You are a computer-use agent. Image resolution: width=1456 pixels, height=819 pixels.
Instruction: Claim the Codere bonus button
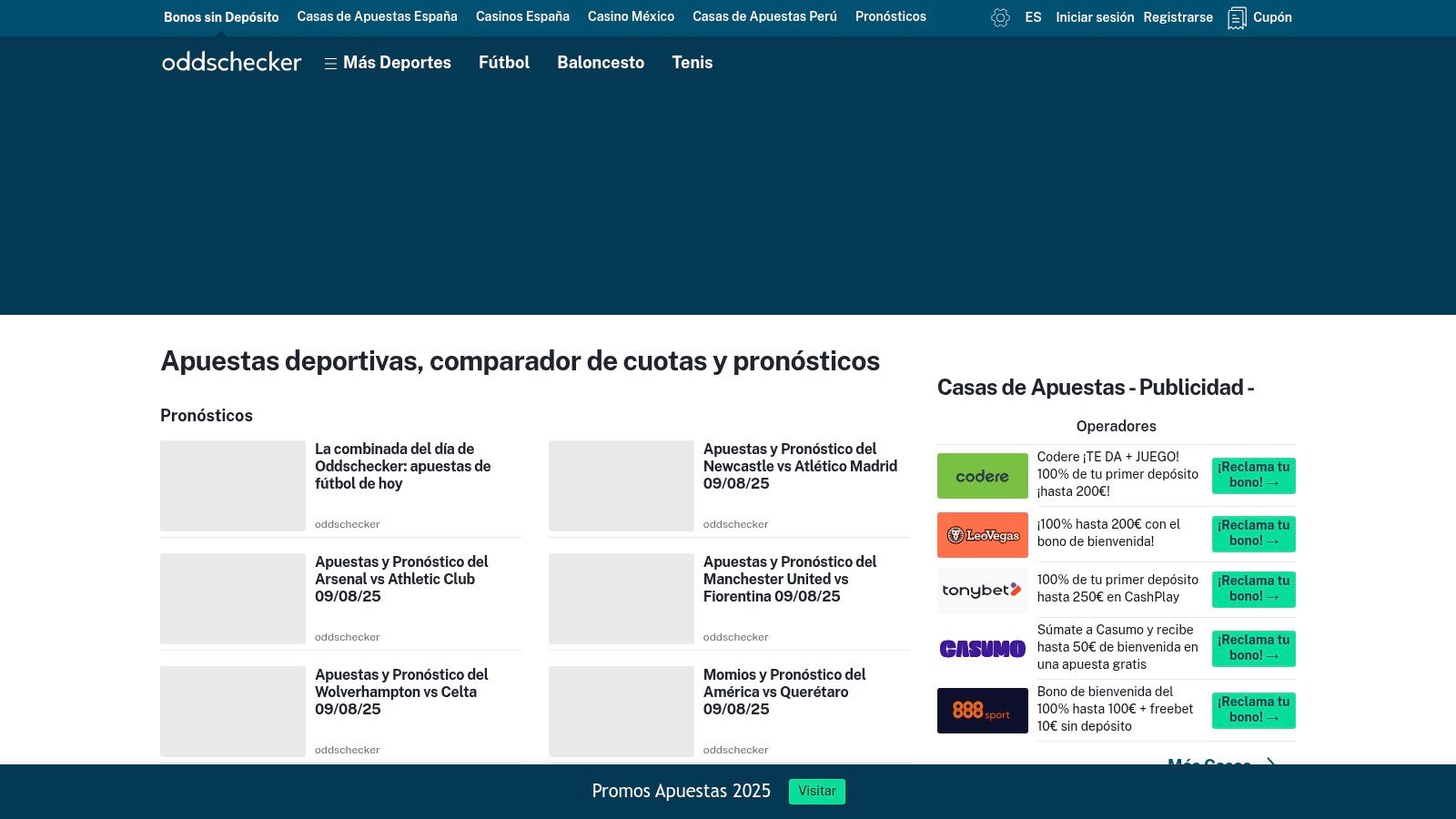(1253, 476)
